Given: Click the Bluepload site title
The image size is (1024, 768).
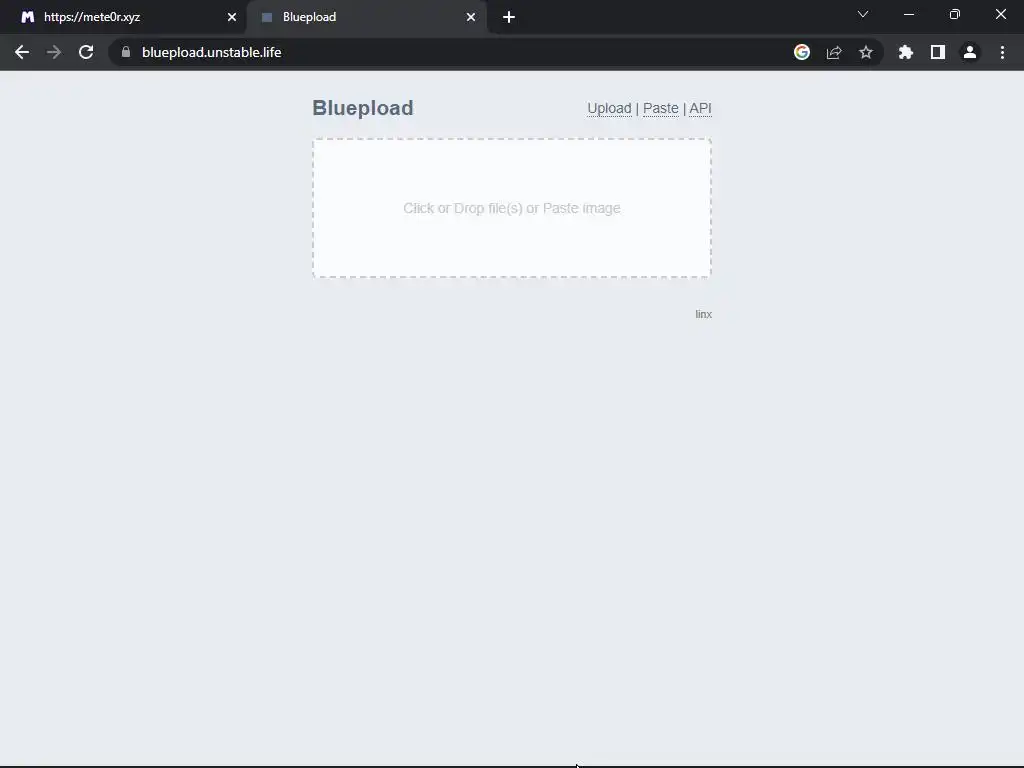Looking at the screenshot, I should [362, 108].
